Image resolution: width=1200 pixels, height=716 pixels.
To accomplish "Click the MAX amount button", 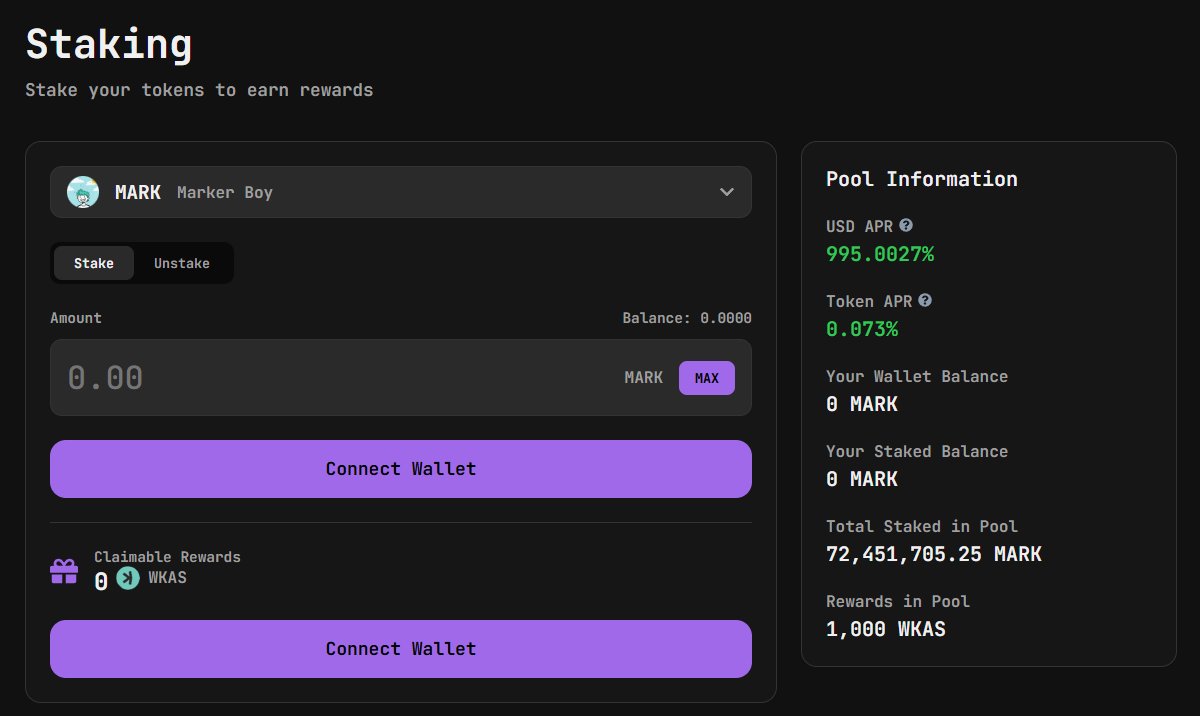I will click(707, 378).
